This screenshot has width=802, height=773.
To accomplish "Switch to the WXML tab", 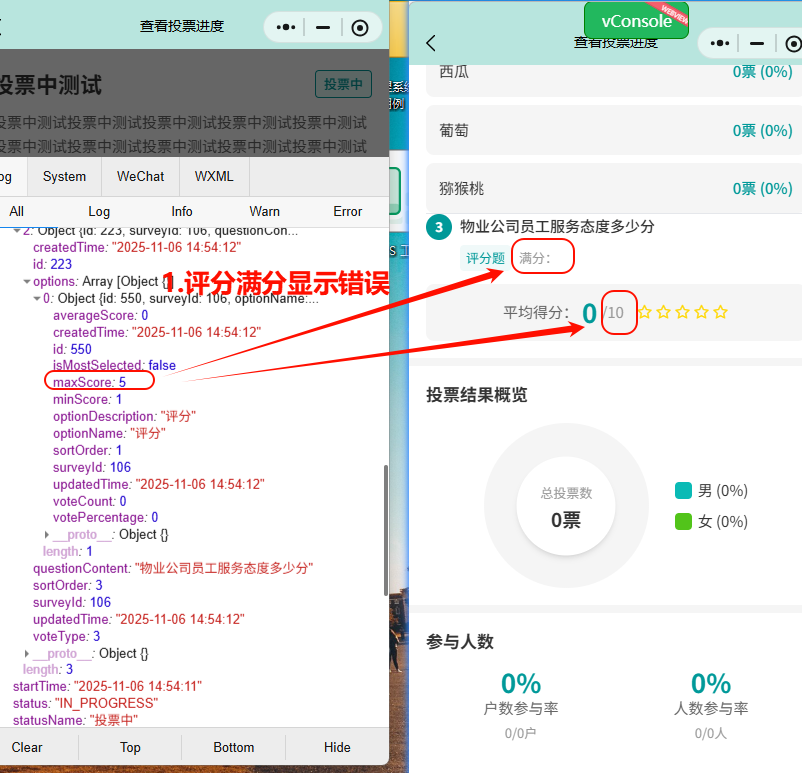I will coord(214,176).
